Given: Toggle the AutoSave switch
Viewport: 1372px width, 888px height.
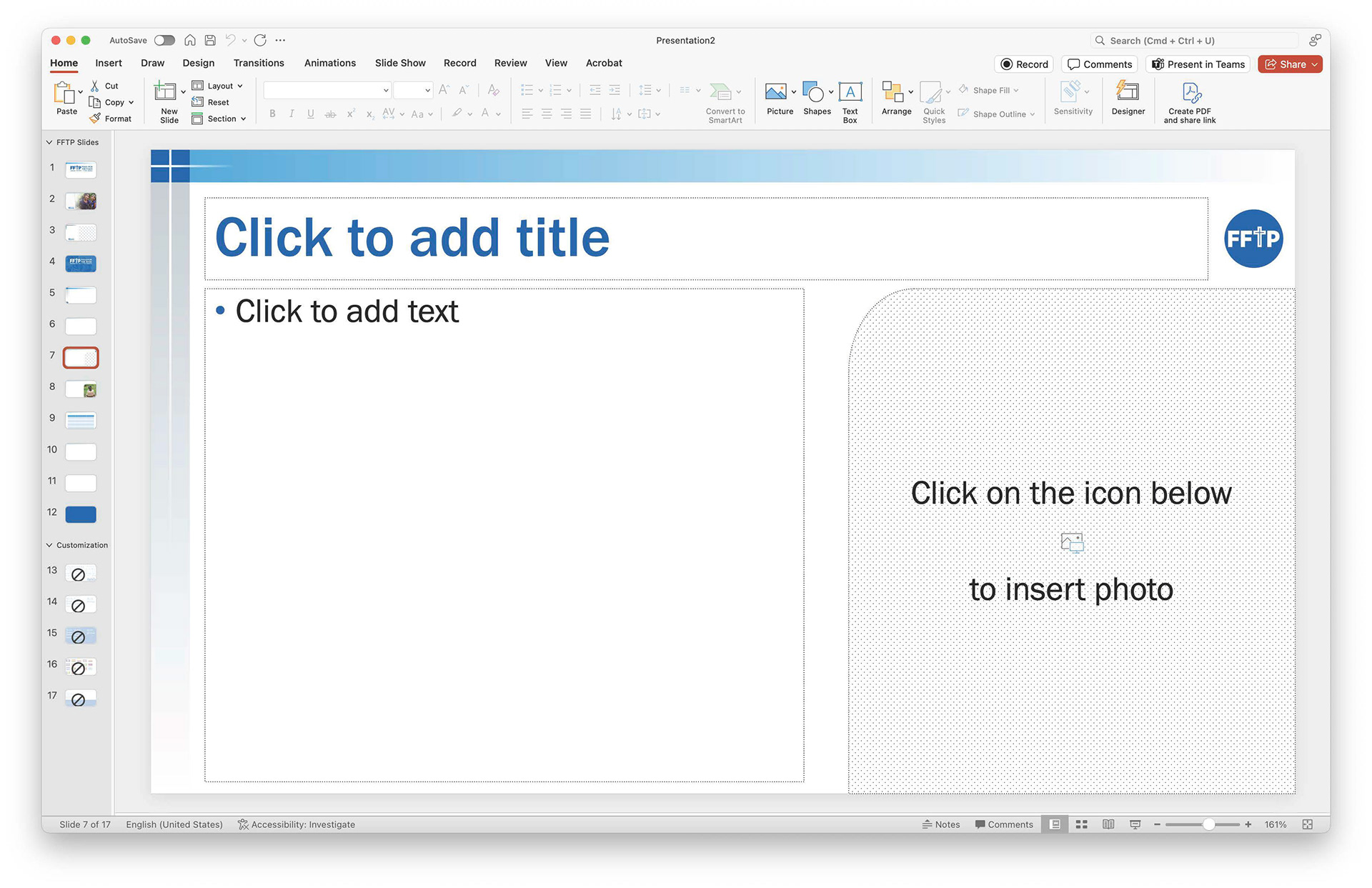Looking at the screenshot, I should pos(164,41).
